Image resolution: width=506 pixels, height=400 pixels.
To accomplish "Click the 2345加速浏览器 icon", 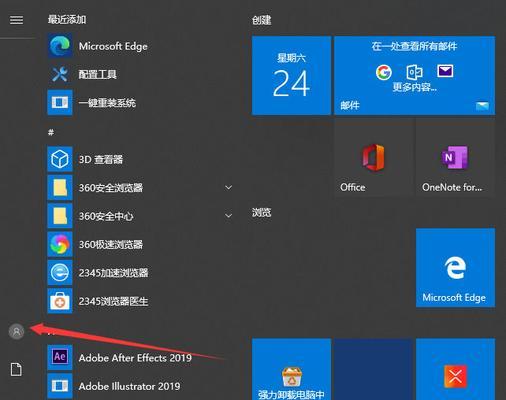I will (x=60, y=272).
